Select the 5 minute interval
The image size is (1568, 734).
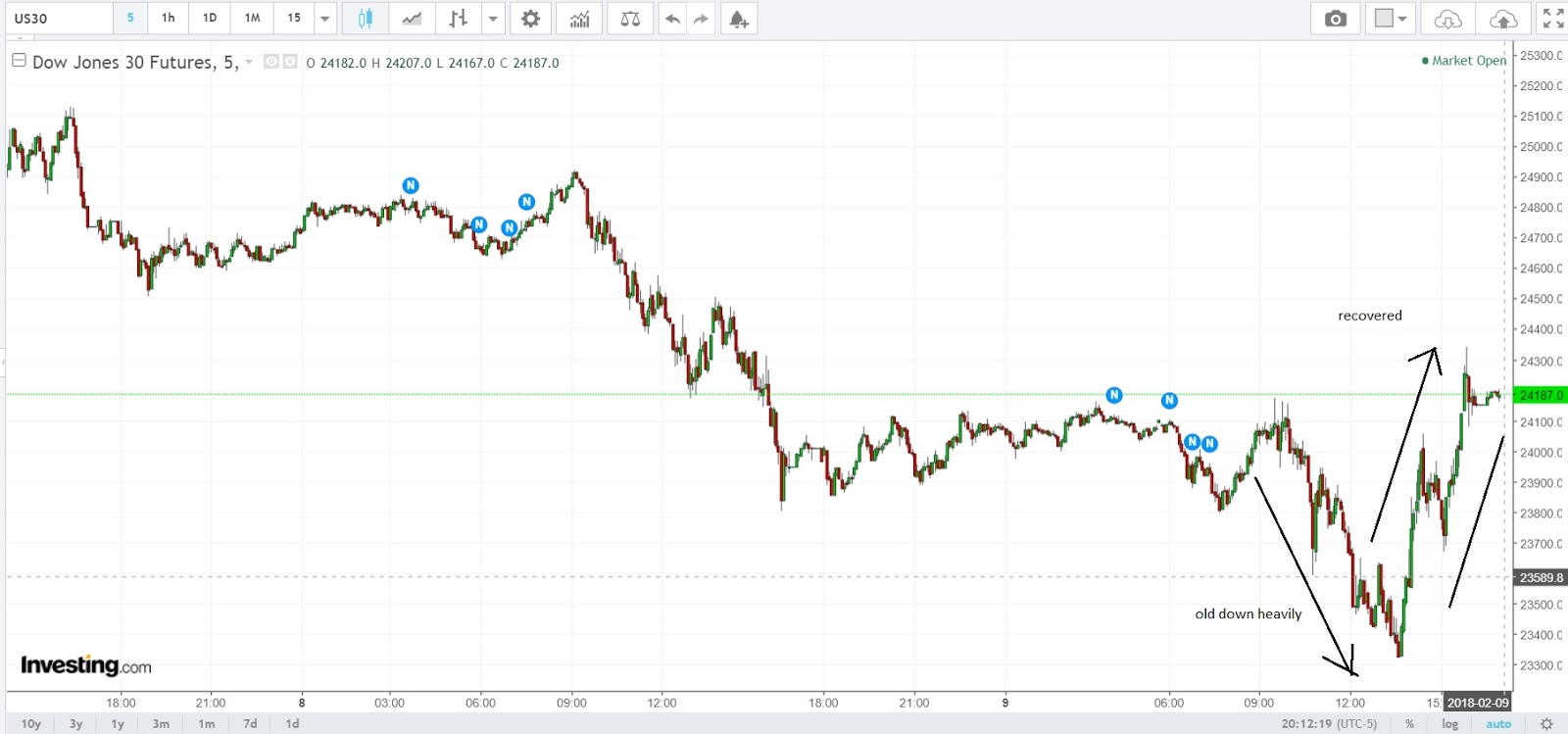[x=130, y=19]
